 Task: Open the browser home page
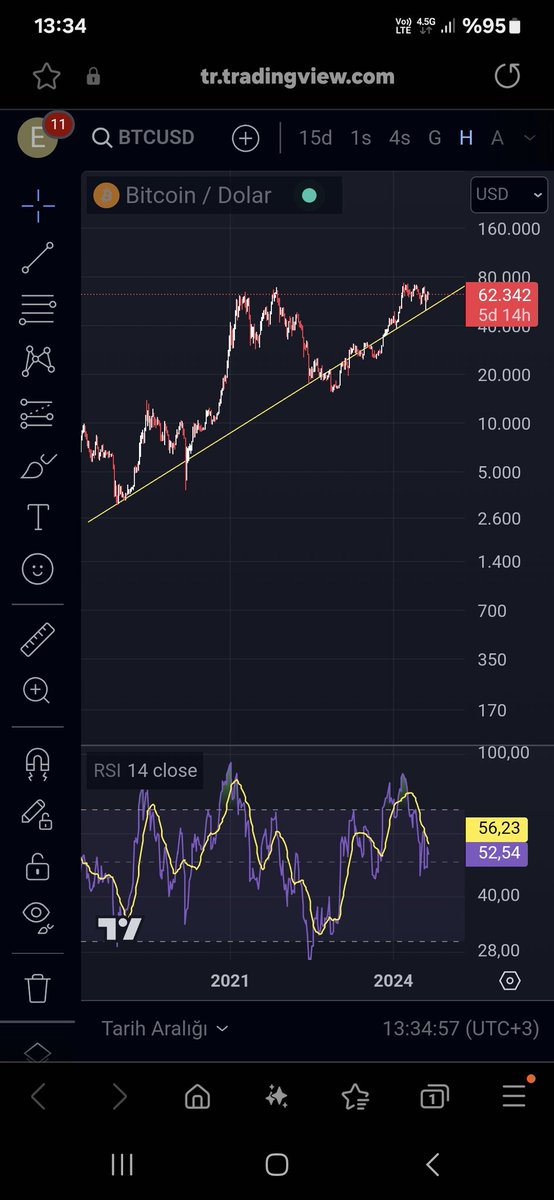pos(198,1097)
